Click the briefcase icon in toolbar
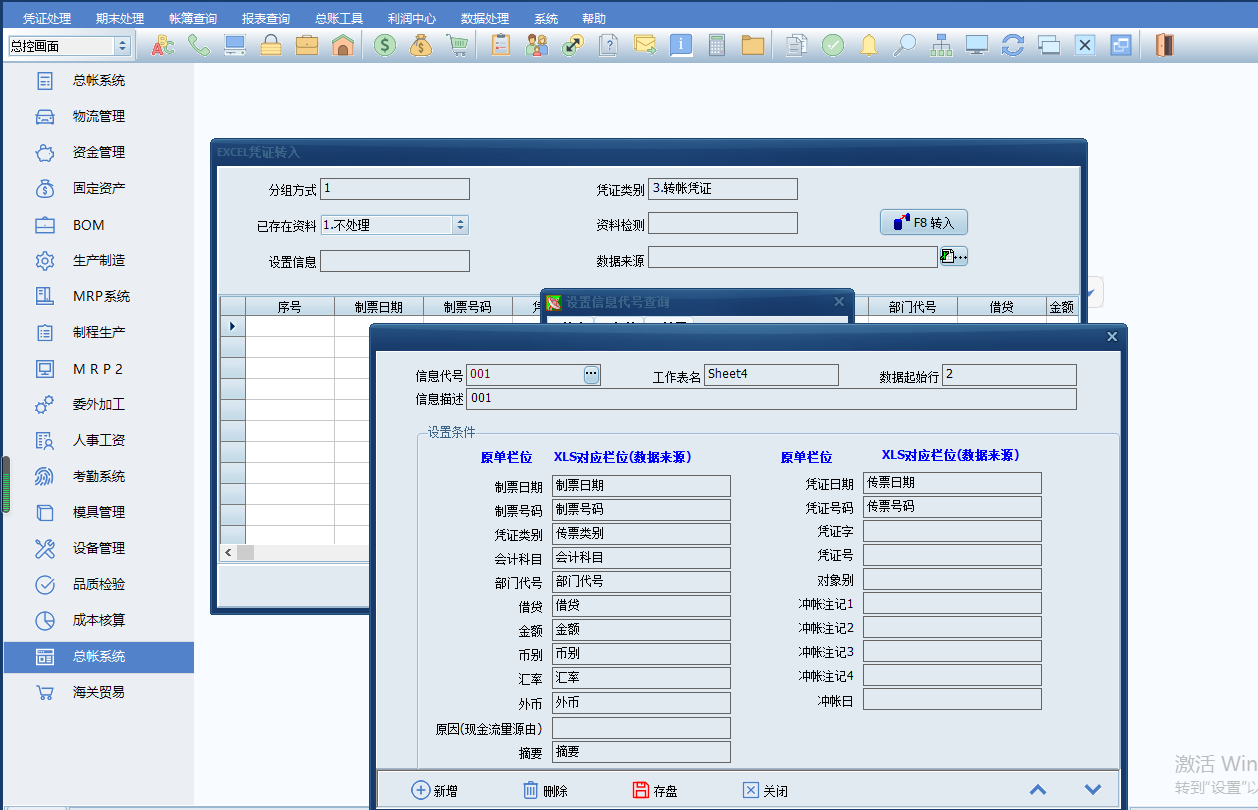 [x=307, y=45]
